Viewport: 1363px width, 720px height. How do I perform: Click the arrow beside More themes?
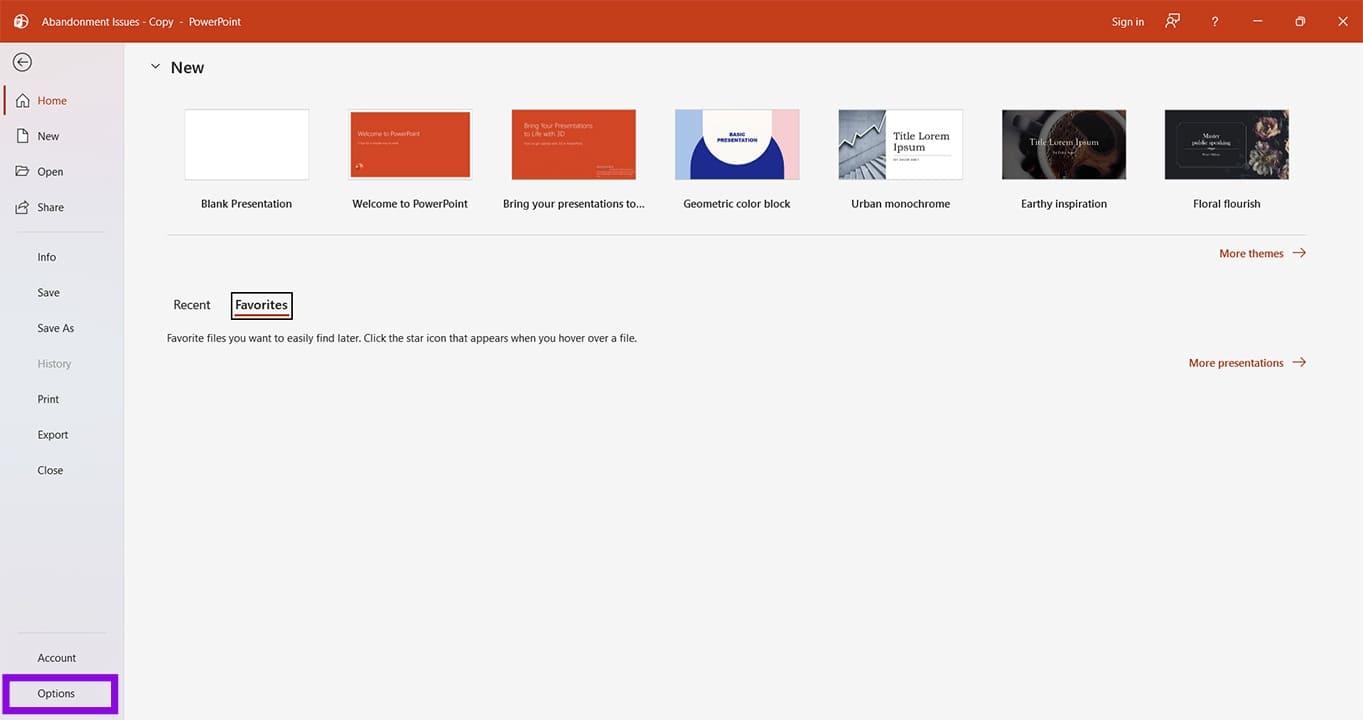coord(1299,253)
